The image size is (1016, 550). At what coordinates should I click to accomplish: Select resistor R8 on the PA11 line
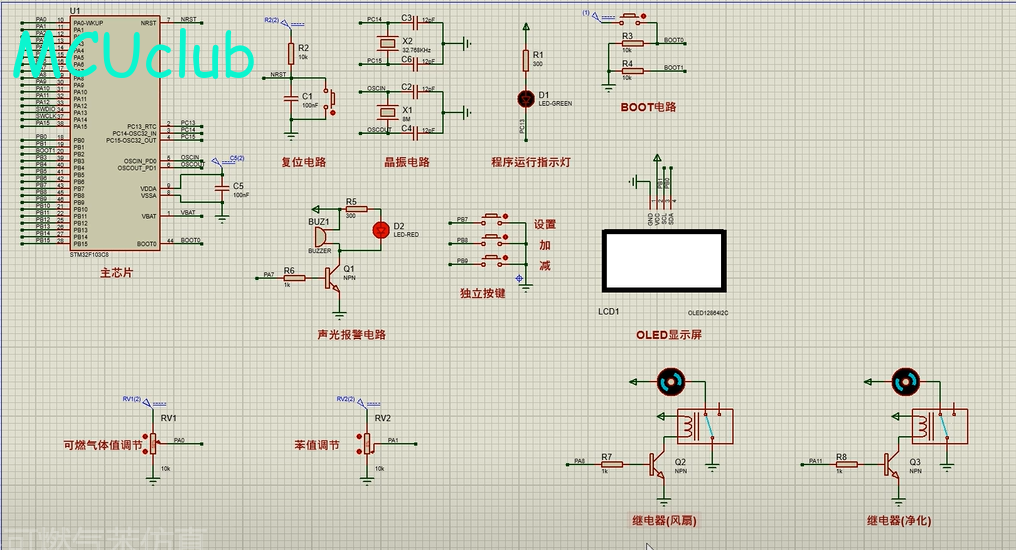tap(846, 464)
